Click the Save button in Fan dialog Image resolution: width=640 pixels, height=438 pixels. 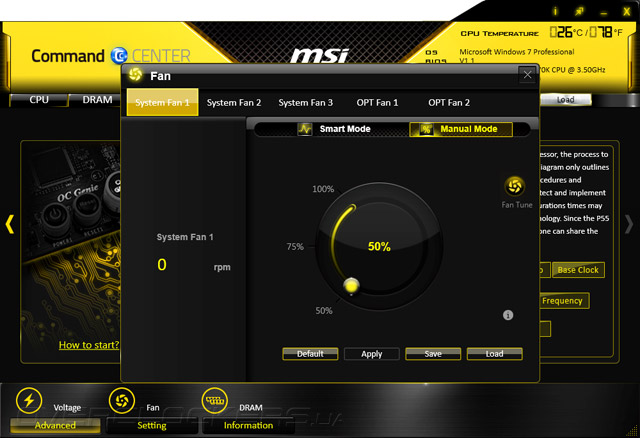[433, 354]
